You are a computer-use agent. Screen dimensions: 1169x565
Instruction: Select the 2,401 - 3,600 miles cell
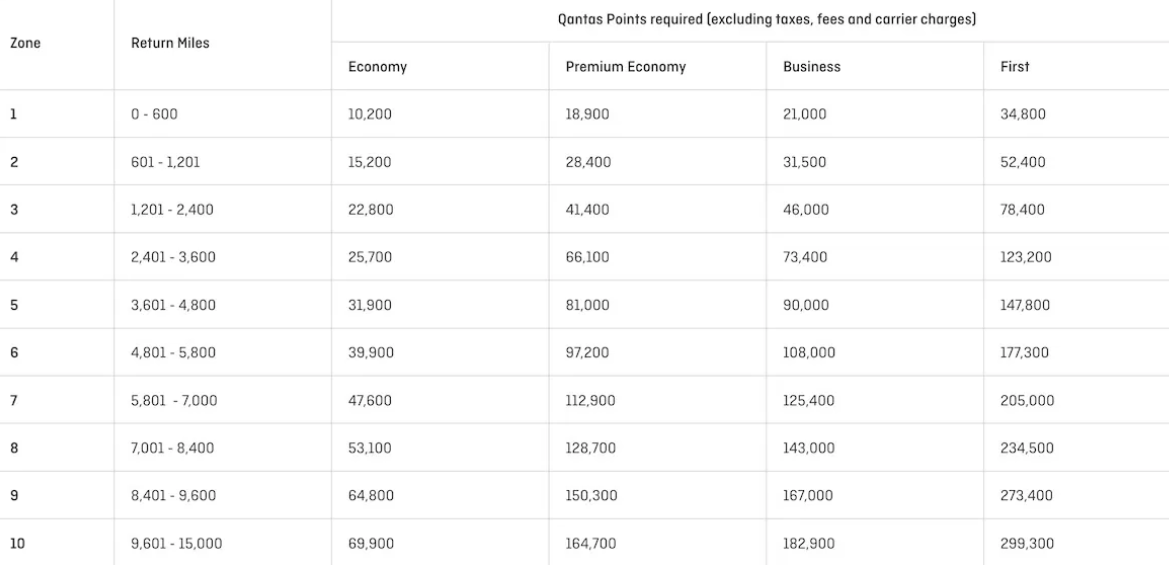pyautogui.click(x=173, y=257)
